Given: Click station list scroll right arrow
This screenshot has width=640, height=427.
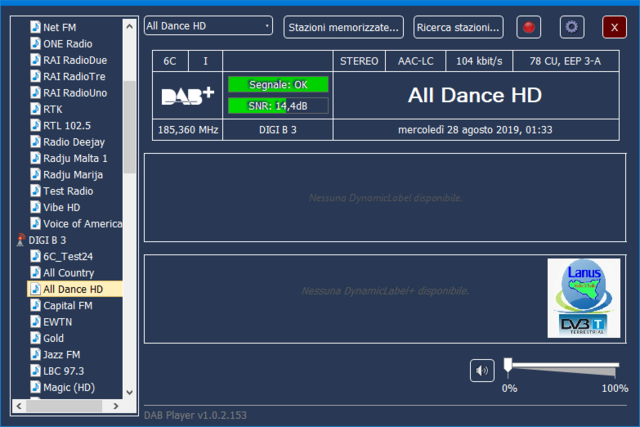Looking at the screenshot, I should (116, 406).
